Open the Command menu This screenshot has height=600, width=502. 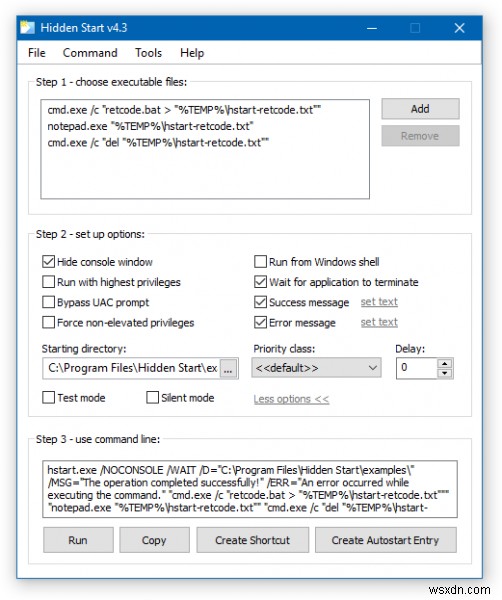[90, 53]
